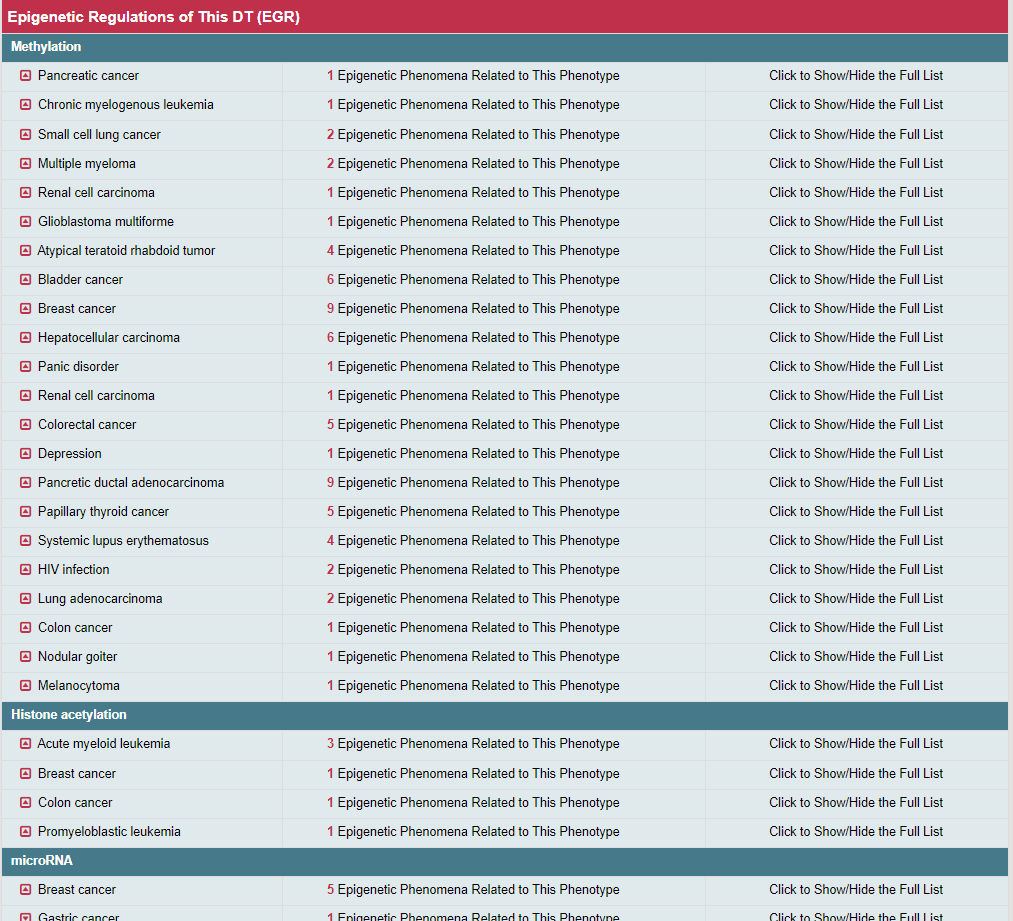Screen dimensions: 1013x921
Task: Click the red icon beside Multiple myeloma
Action: click(x=25, y=163)
